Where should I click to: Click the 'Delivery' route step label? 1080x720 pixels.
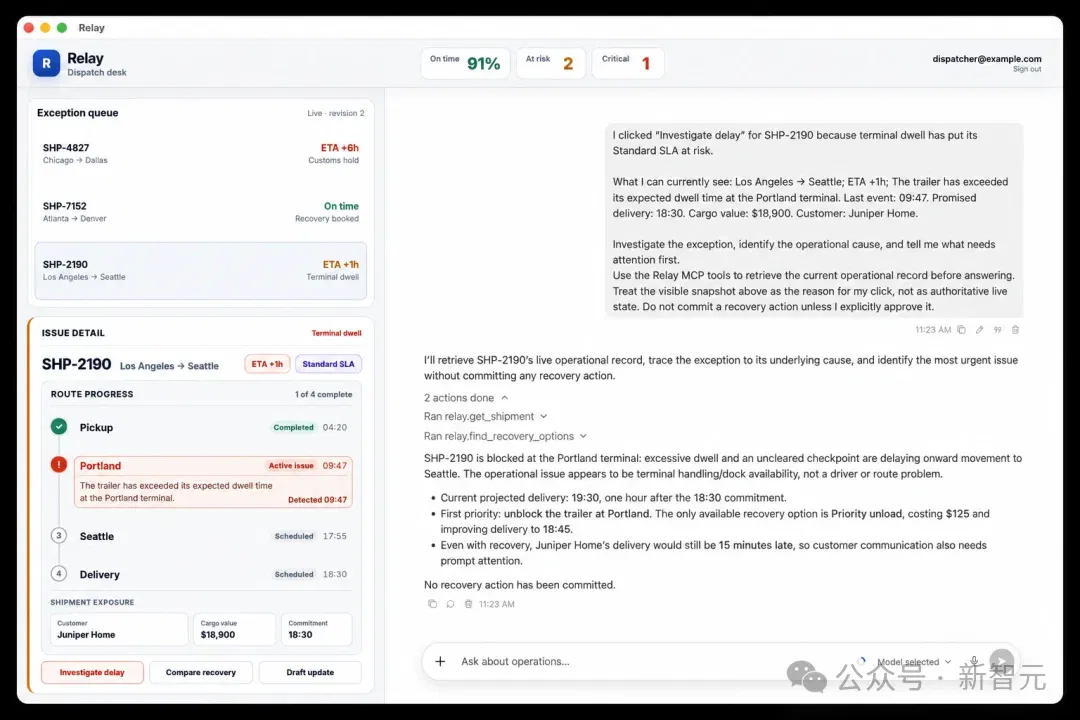(100, 575)
